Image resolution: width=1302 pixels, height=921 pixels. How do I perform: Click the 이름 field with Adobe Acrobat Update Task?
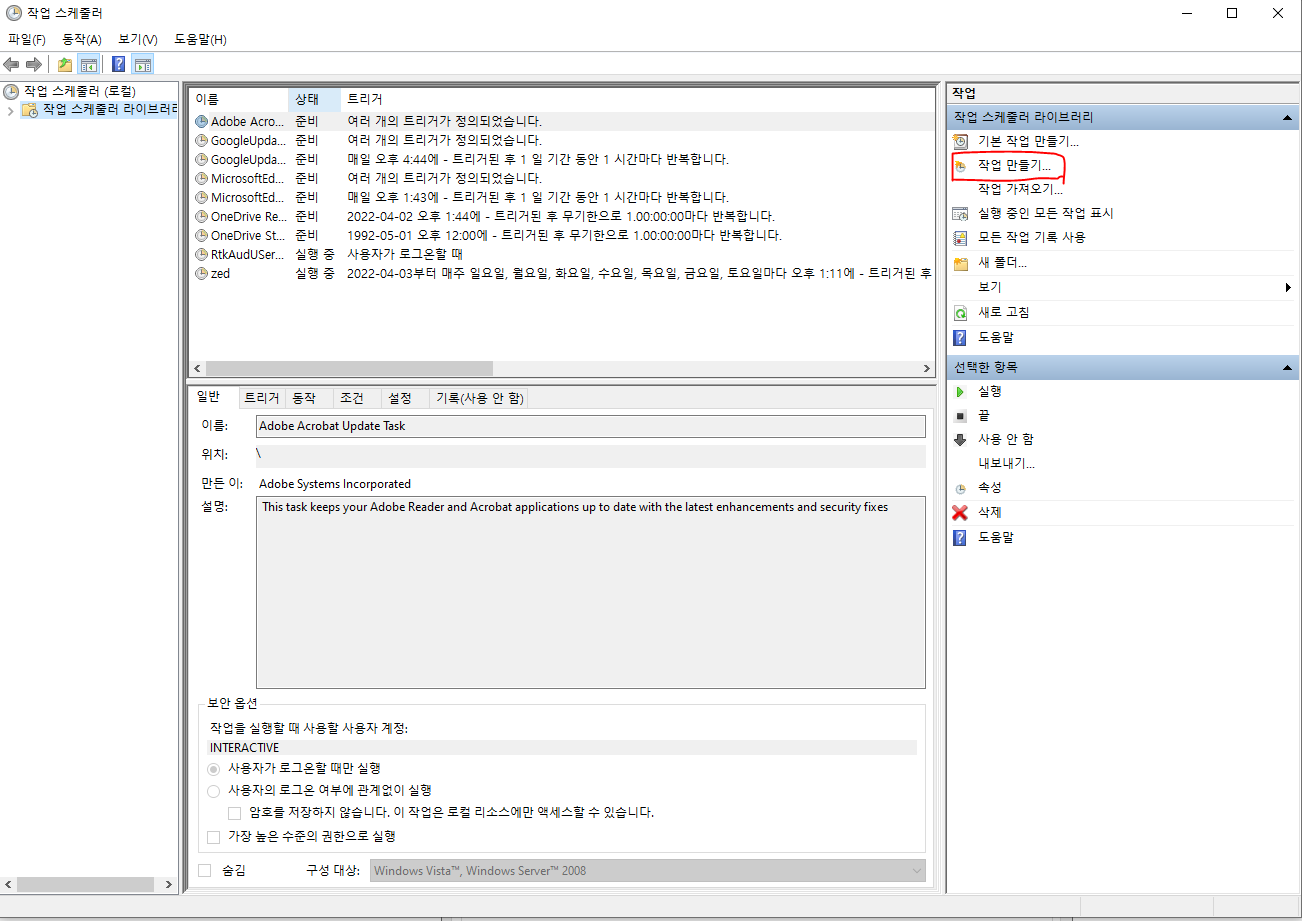591,426
